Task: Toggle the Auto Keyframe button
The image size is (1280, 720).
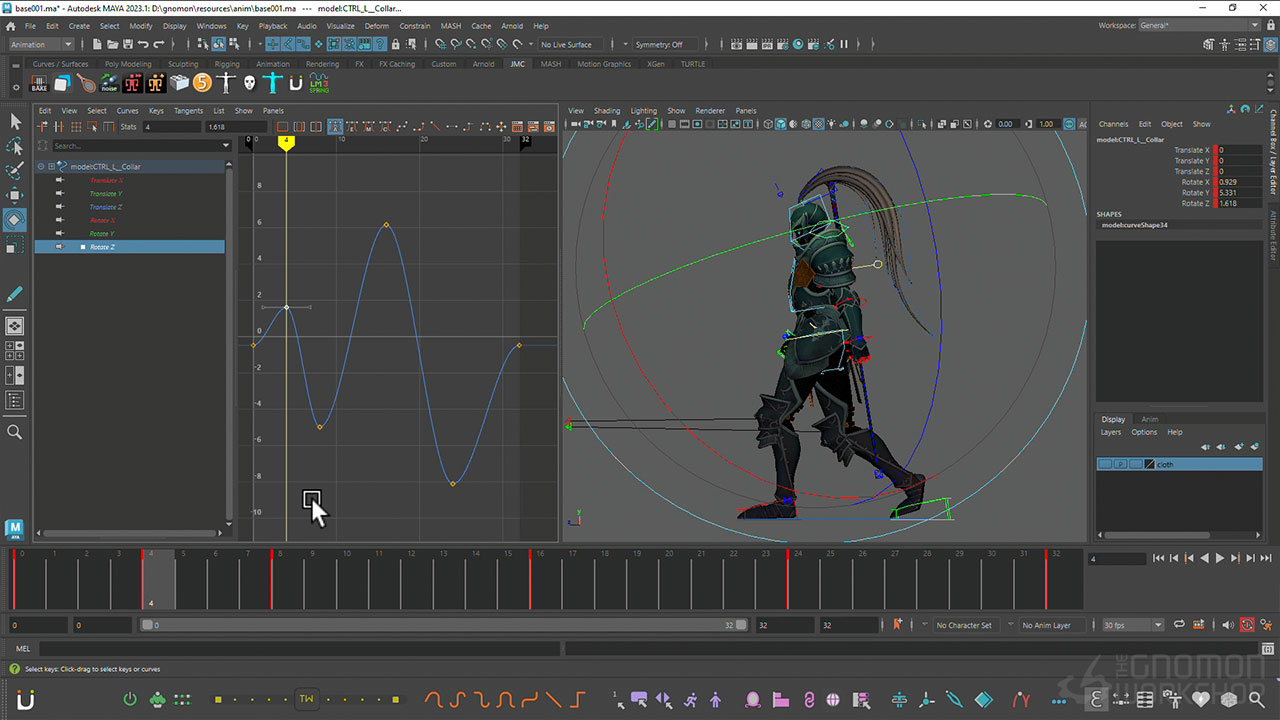Action: pos(1247,625)
